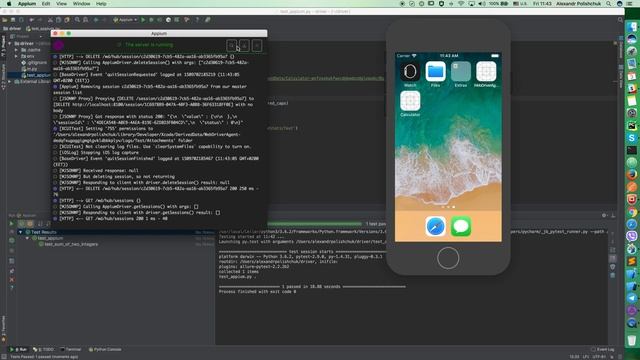Click the Paste icon in PyCharm toolbar

point(67,20)
